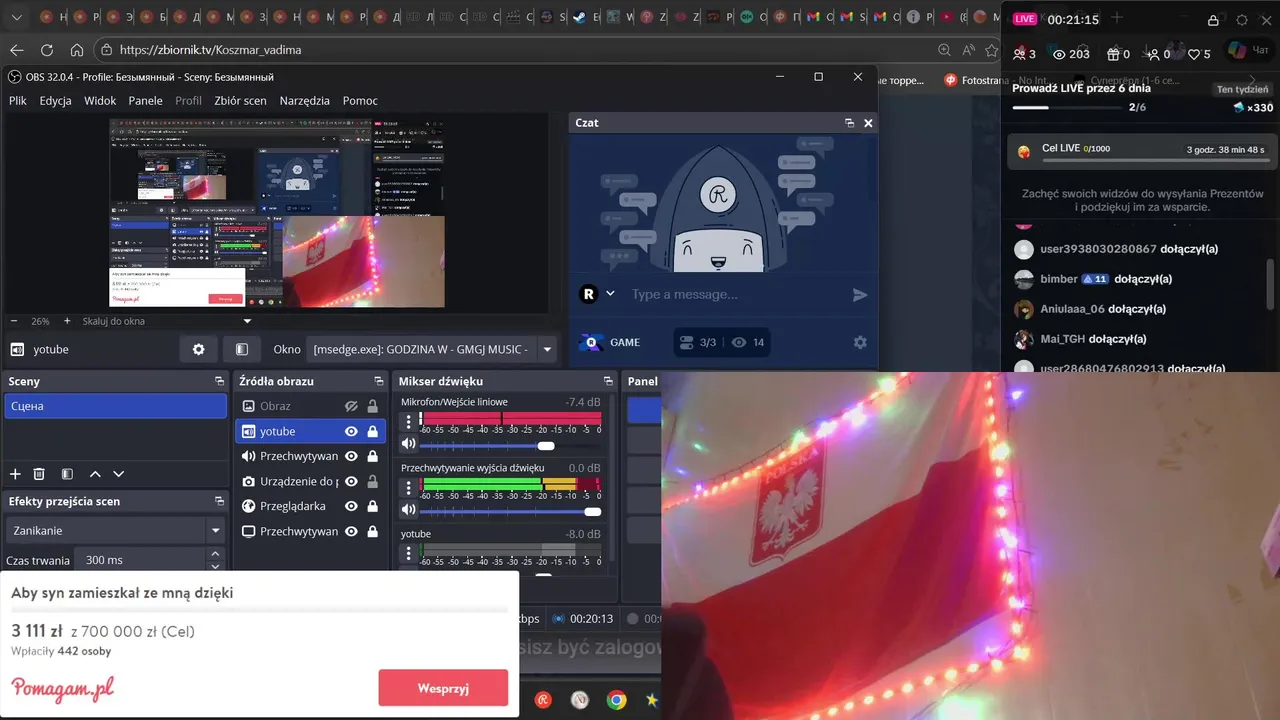Open the Pomoc menu

pyautogui.click(x=360, y=100)
